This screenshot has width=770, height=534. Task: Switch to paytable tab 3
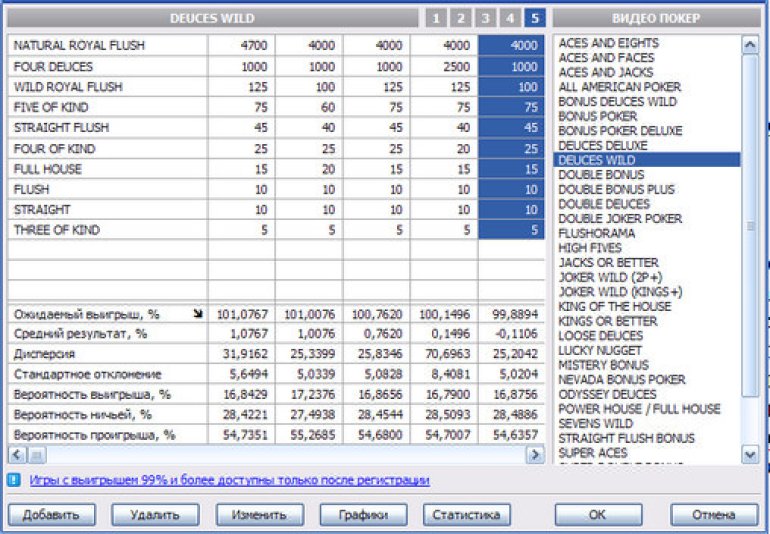pos(485,18)
